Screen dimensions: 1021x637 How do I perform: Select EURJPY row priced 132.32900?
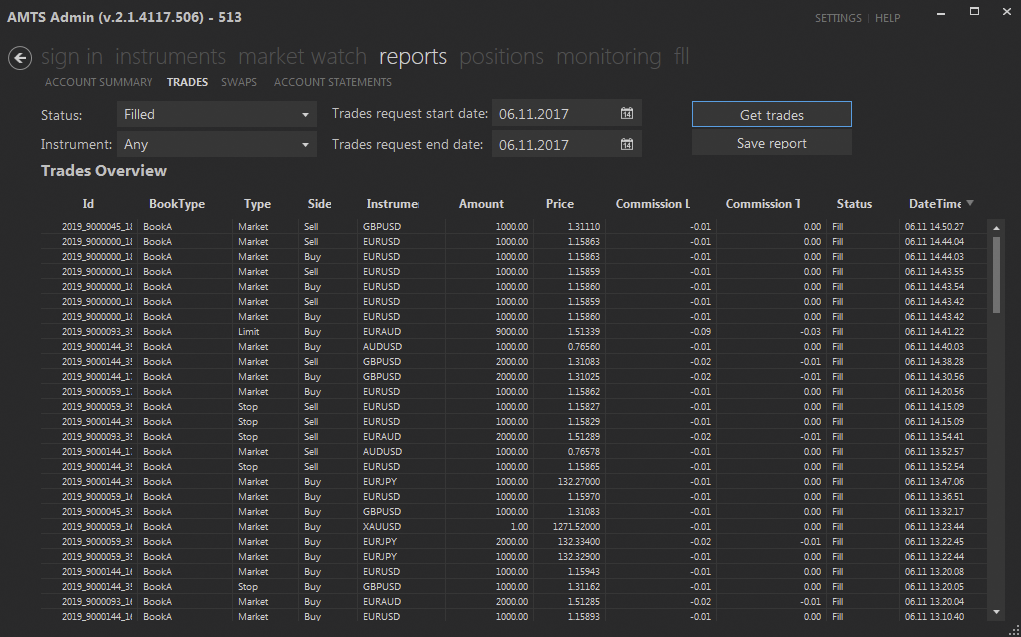point(514,556)
